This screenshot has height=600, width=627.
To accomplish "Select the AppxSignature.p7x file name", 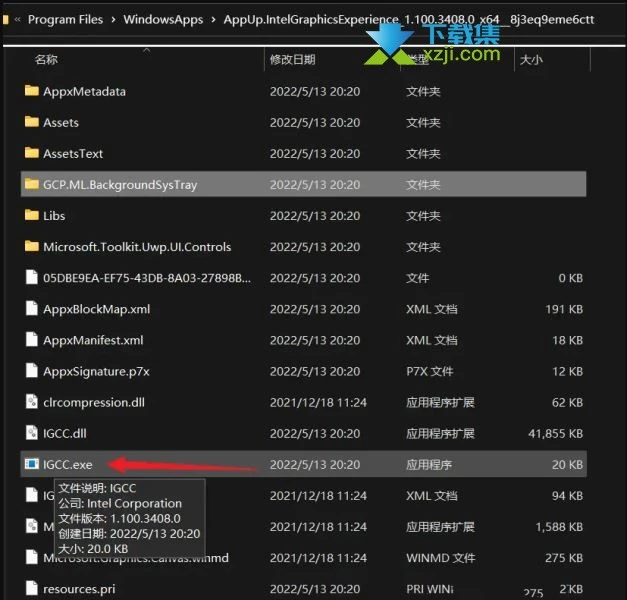I will pos(96,372).
